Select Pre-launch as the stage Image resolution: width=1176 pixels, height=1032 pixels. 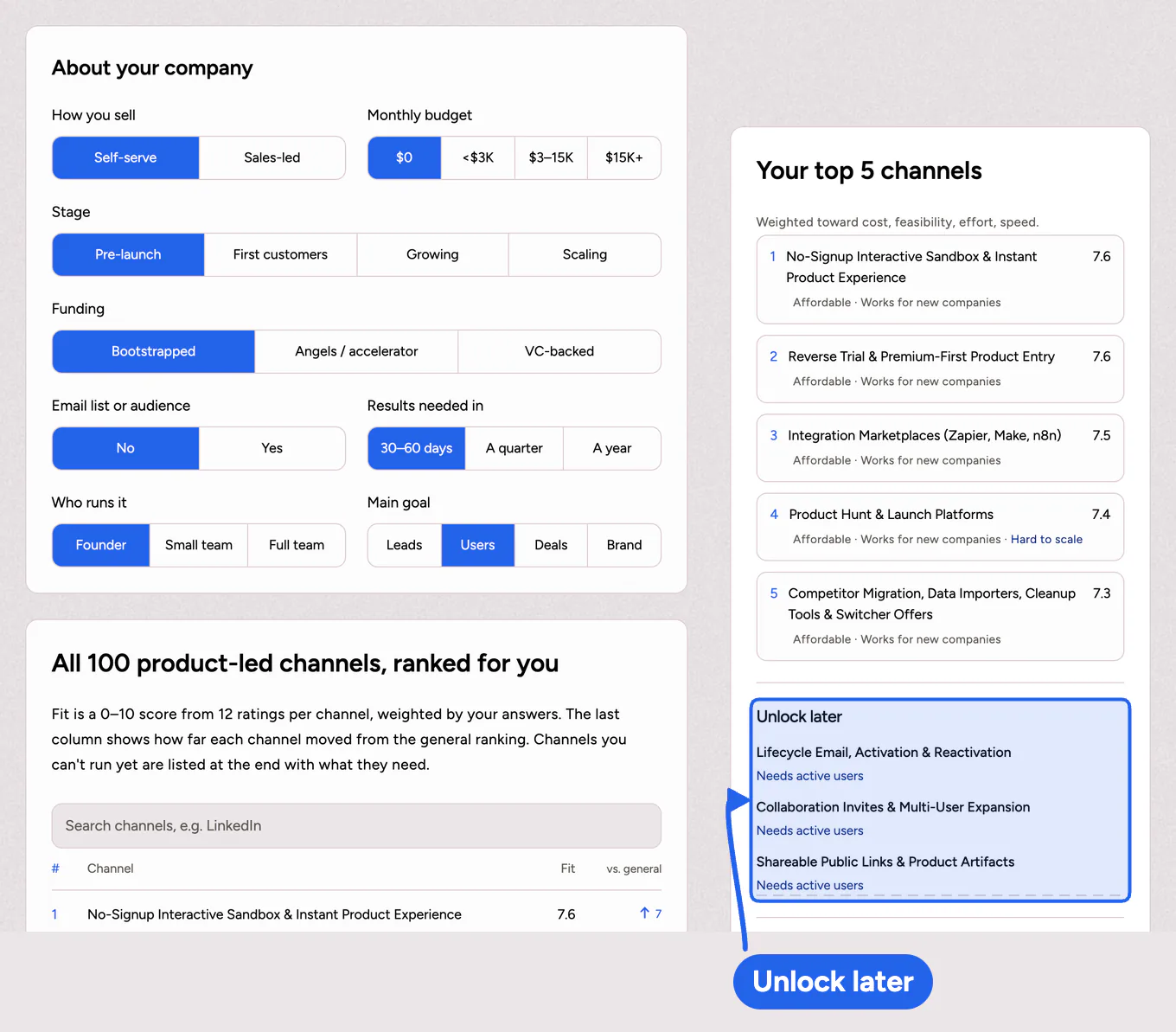128,254
